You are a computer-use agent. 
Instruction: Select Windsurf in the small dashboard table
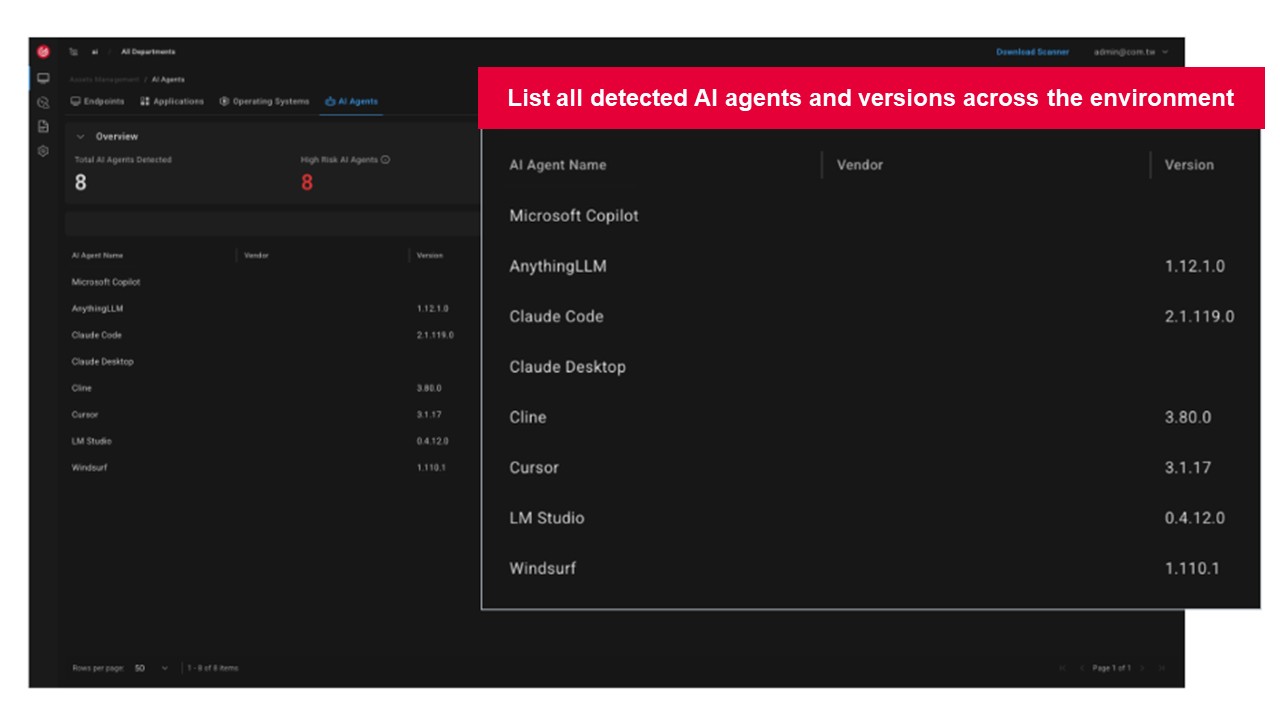tap(89, 468)
